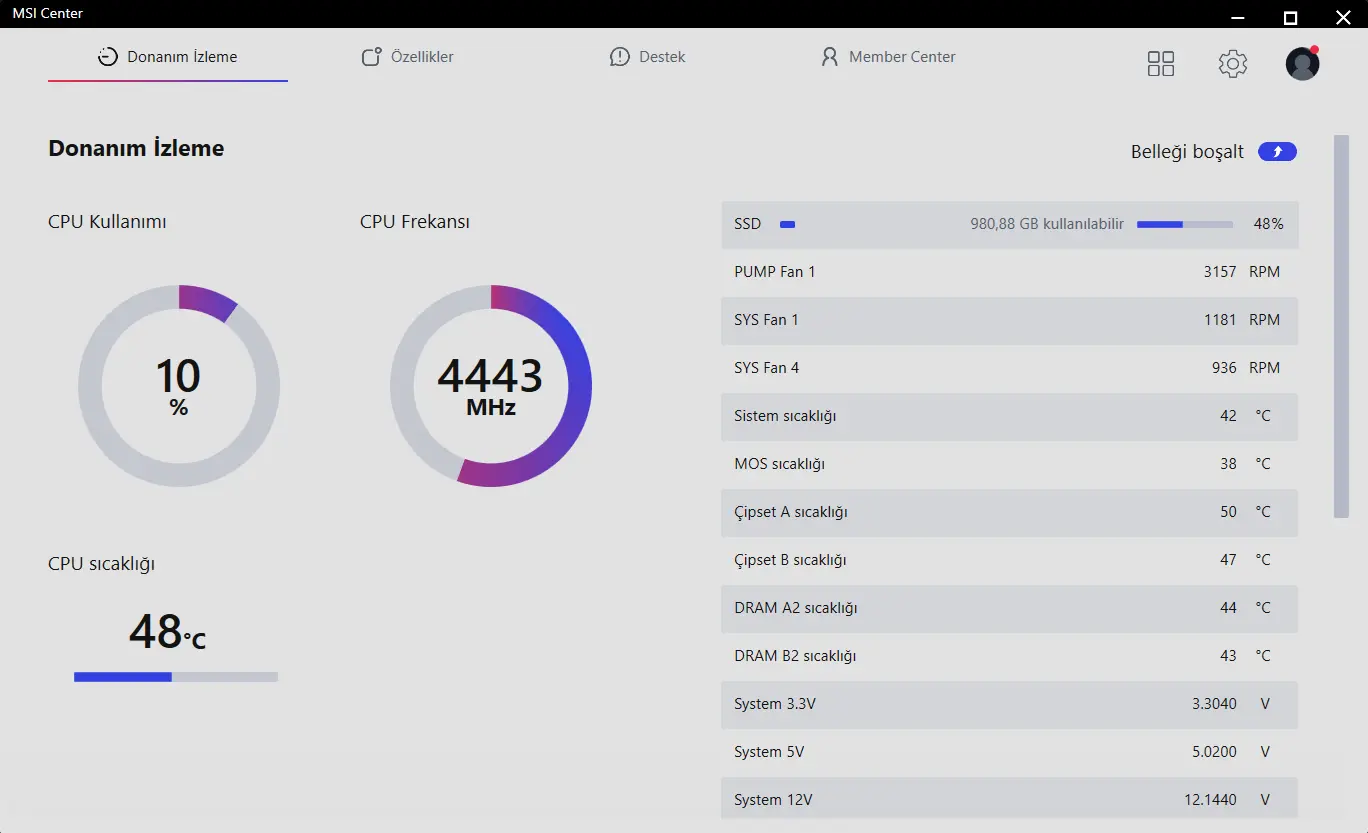Click the 980,88 GB kullanılabilir text
The image size is (1368, 833).
(1047, 224)
